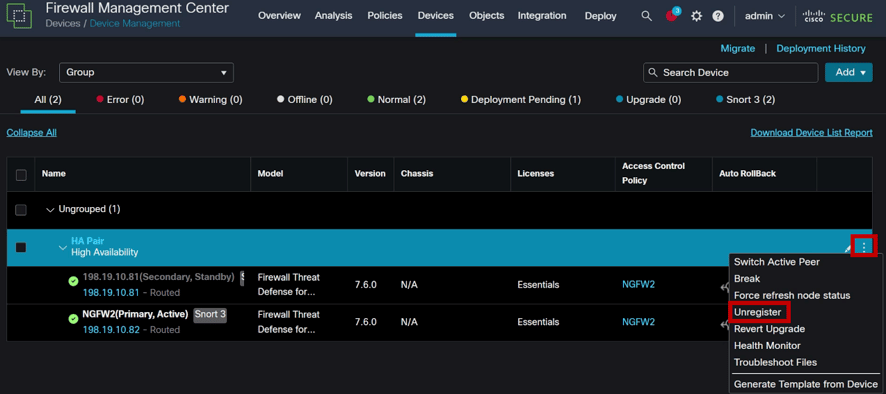Click the rollback arrow icon in NGFW2 Primary row
Viewport: 886px width, 394px height.
pos(724,325)
